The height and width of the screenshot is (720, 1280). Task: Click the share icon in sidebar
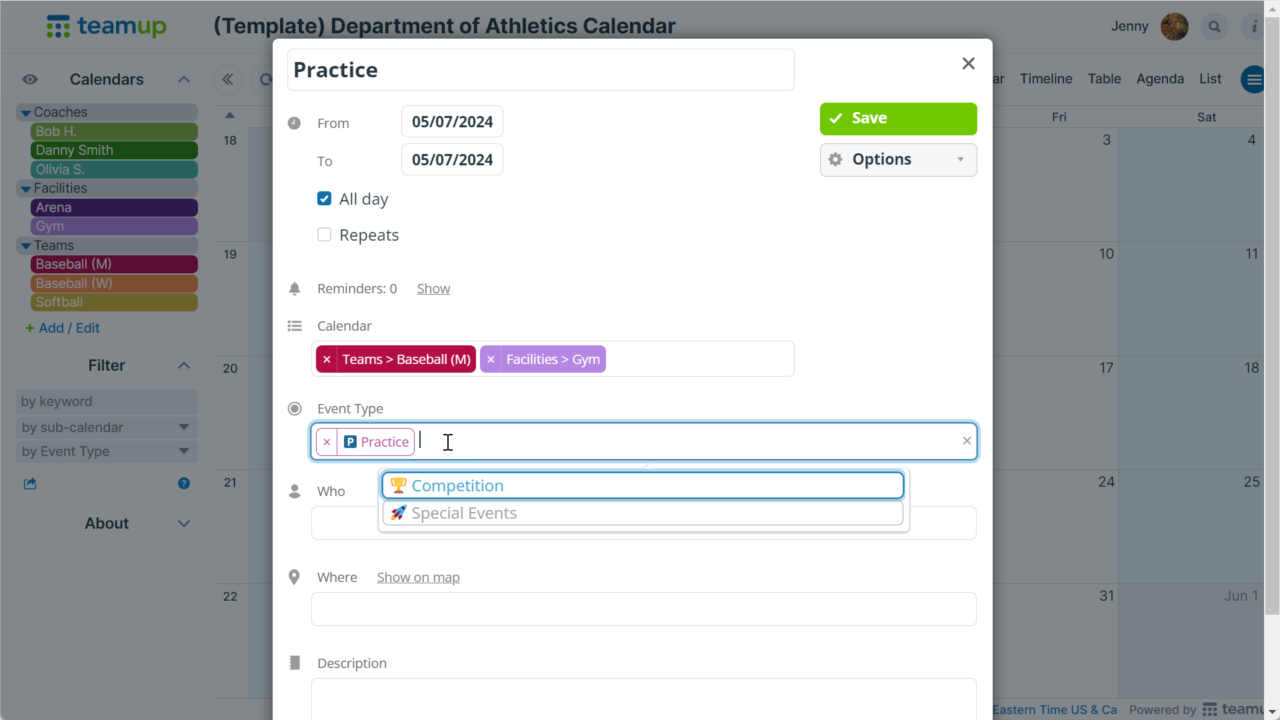point(30,484)
